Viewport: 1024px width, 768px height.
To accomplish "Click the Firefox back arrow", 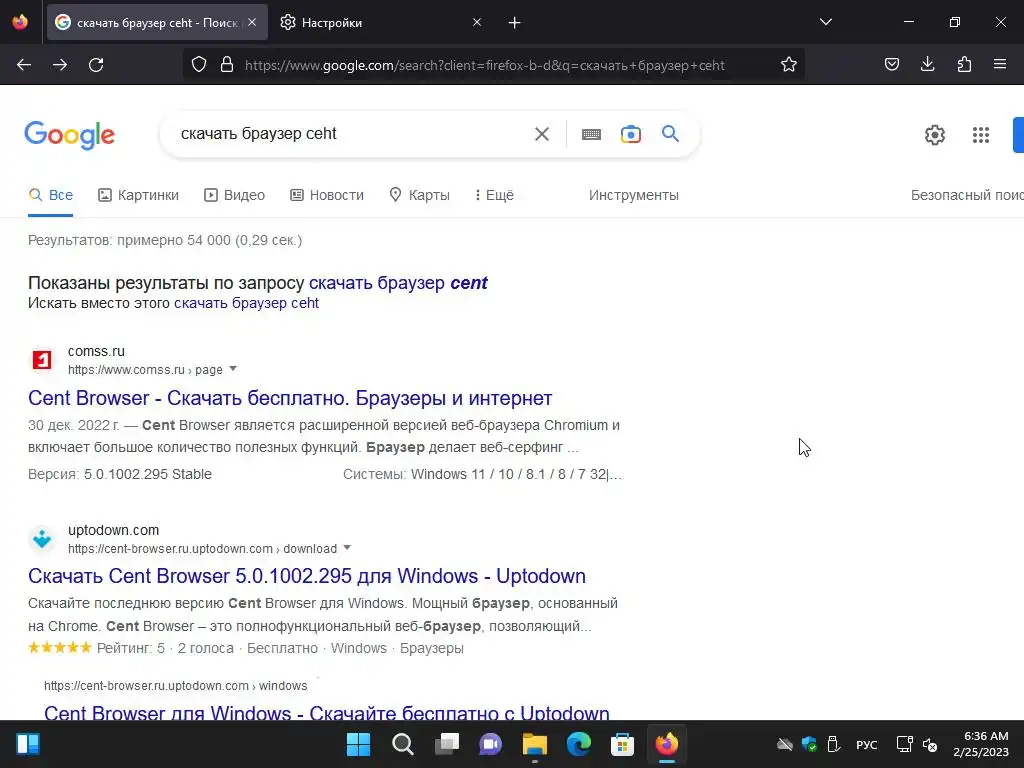I will (x=24, y=65).
